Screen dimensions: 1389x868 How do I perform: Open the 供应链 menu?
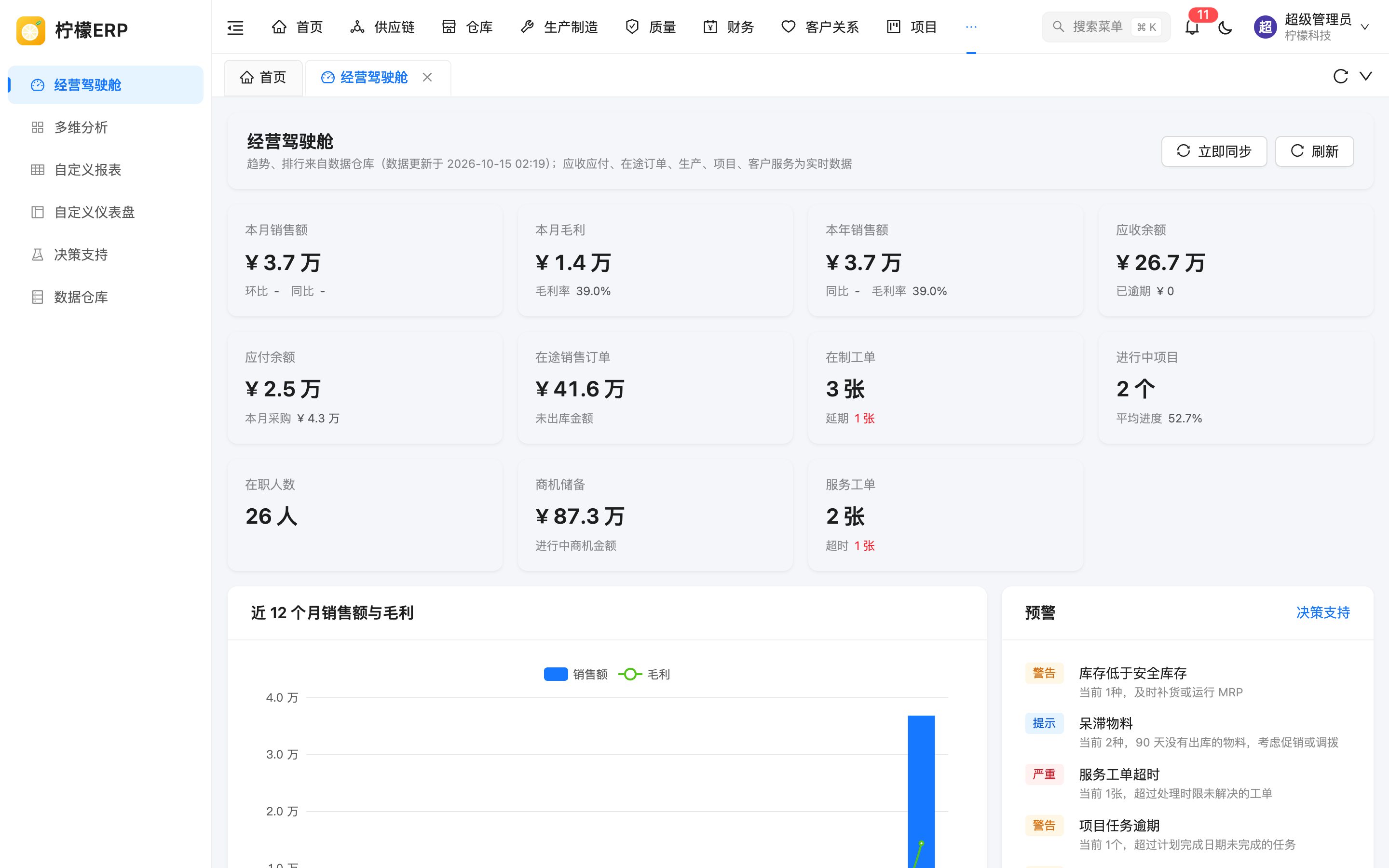point(382,27)
